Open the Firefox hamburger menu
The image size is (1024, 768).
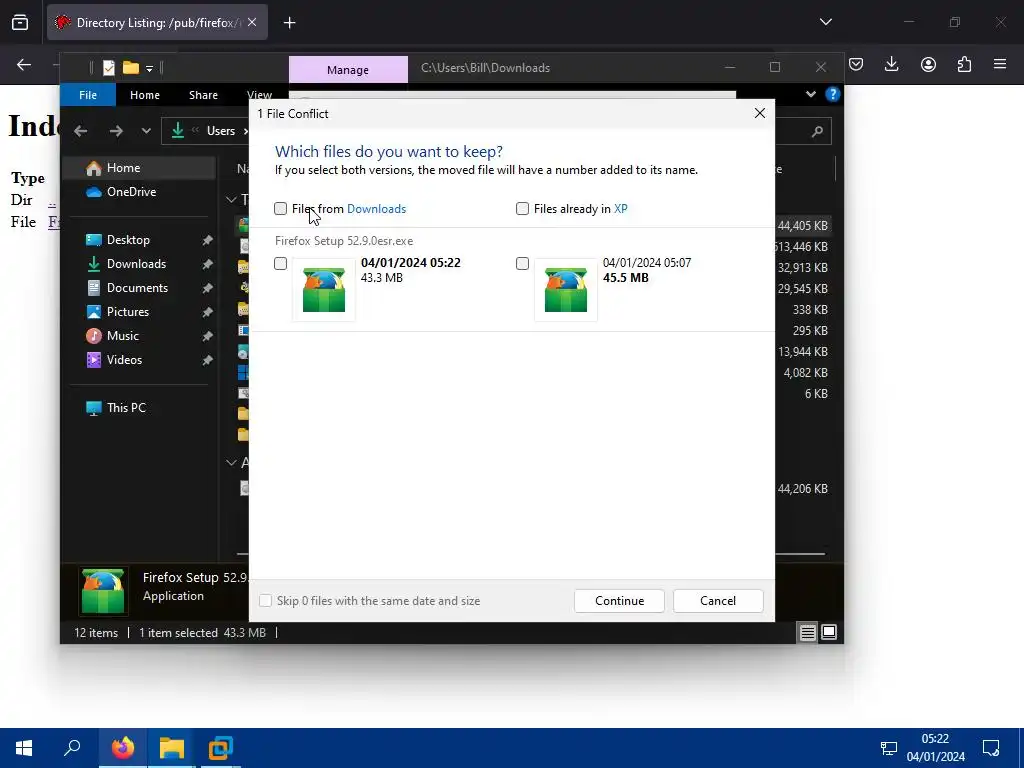[1000, 64]
